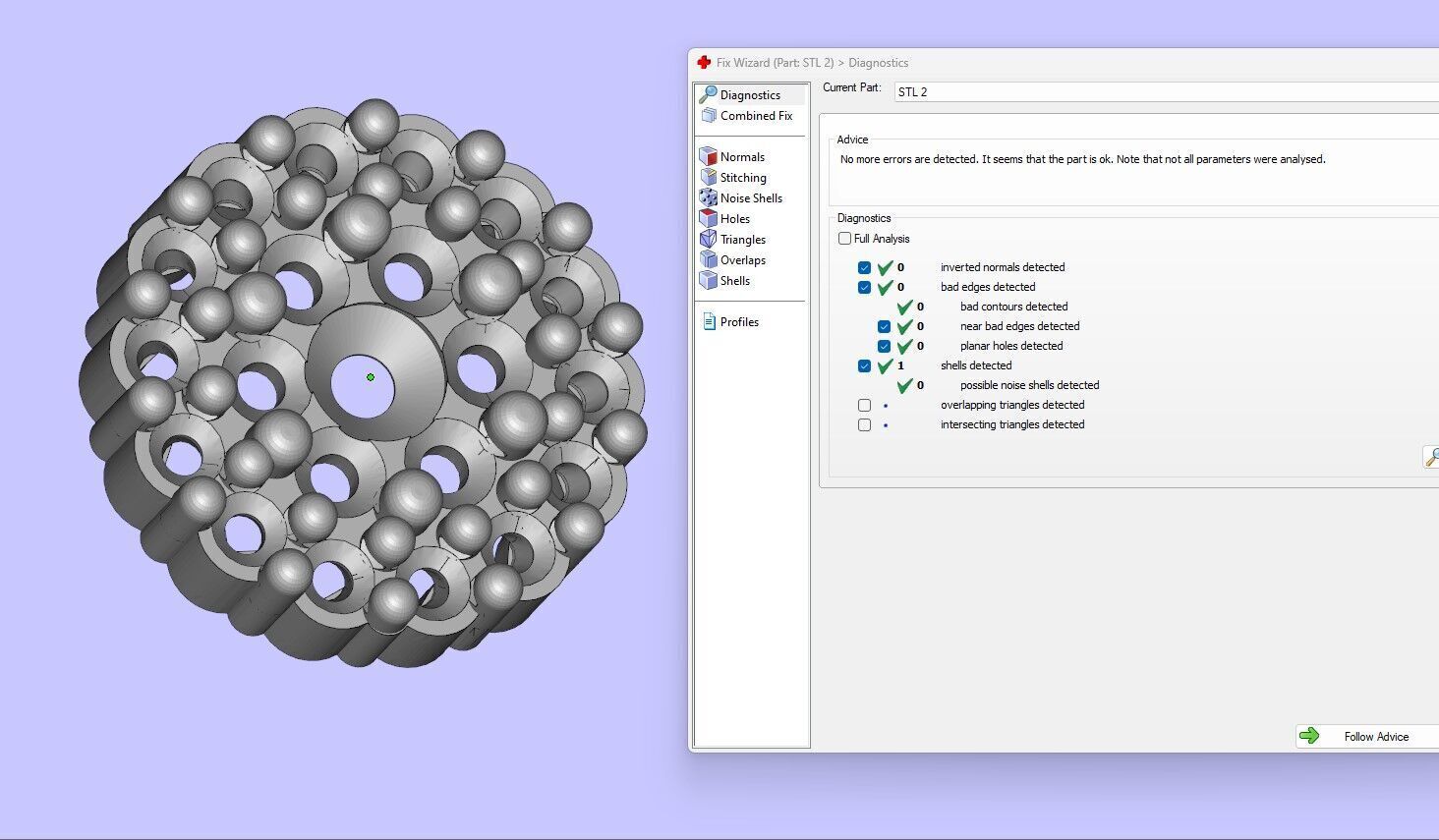Click the 'possible noise shells detected' text

1029,385
